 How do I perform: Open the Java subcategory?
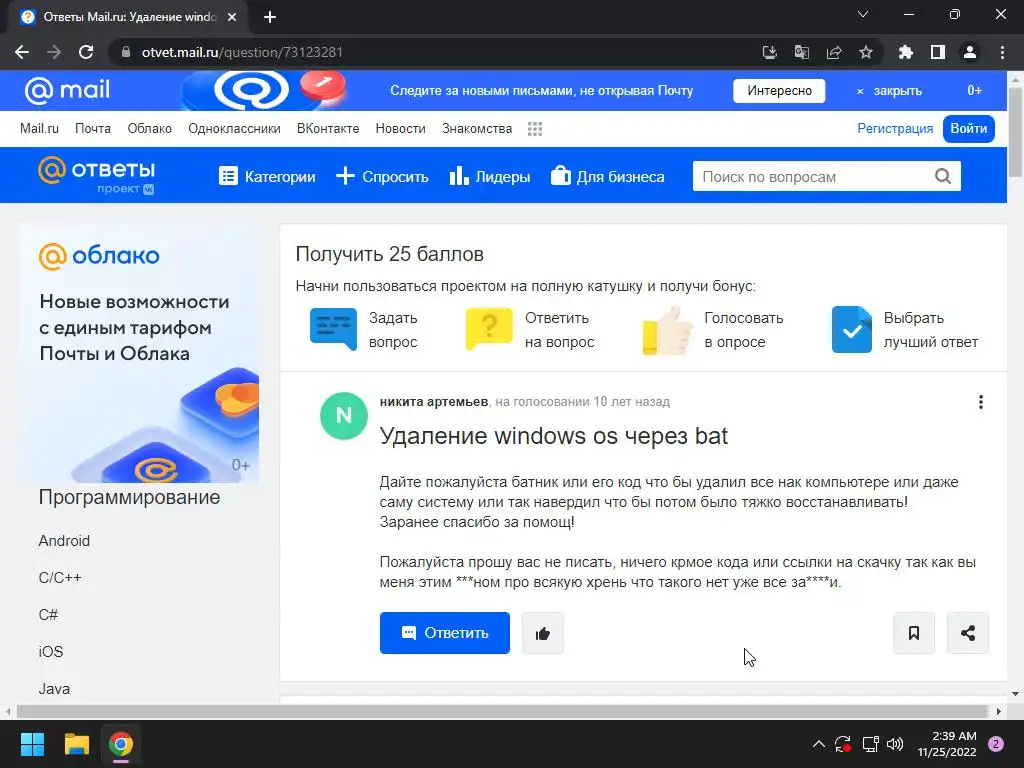click(x=54, y=689)
